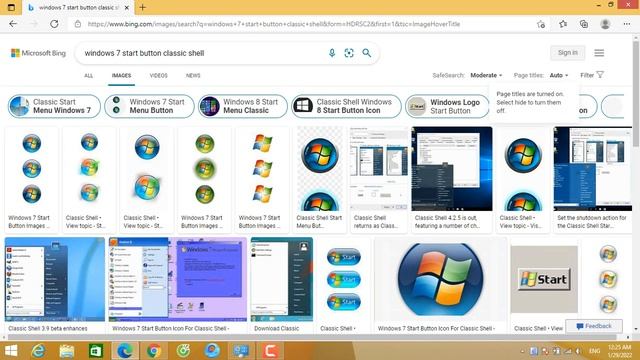Open Page titles Auto dropdown
The width and height of the screenshot is (640, 360).
[559, 75]
